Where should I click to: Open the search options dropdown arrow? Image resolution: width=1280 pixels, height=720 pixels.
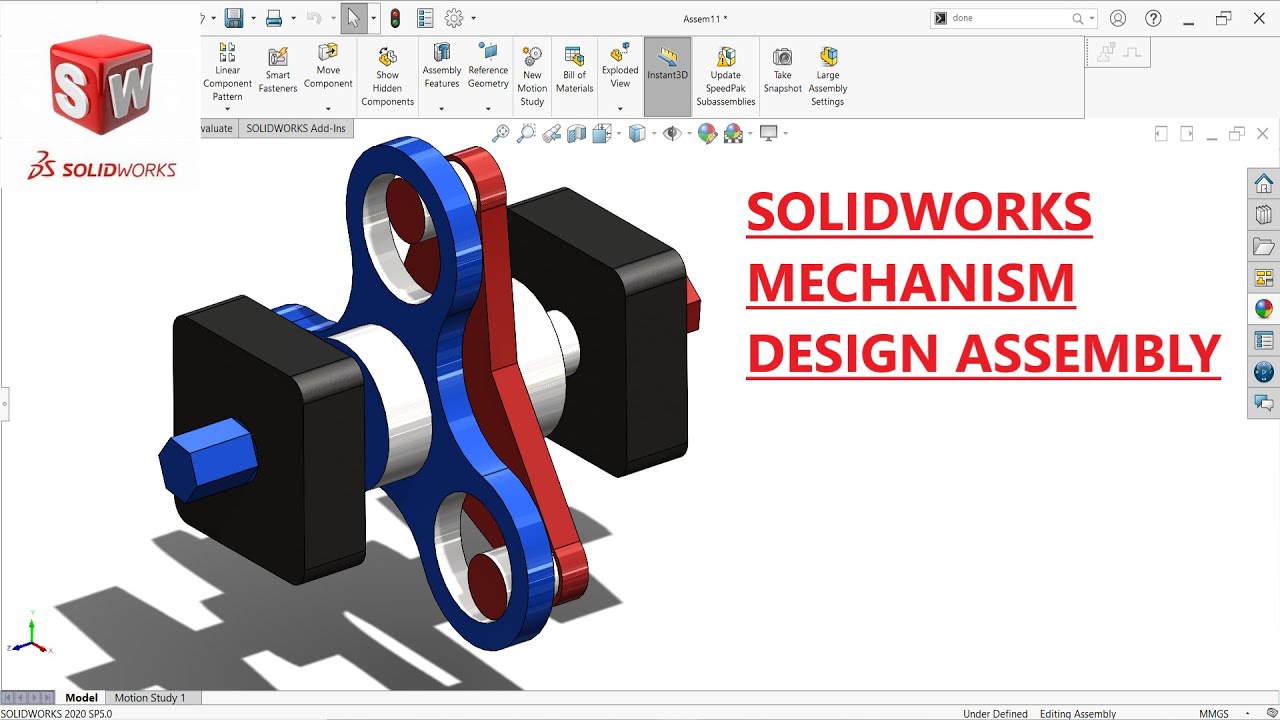click(x=1092, y=19)
